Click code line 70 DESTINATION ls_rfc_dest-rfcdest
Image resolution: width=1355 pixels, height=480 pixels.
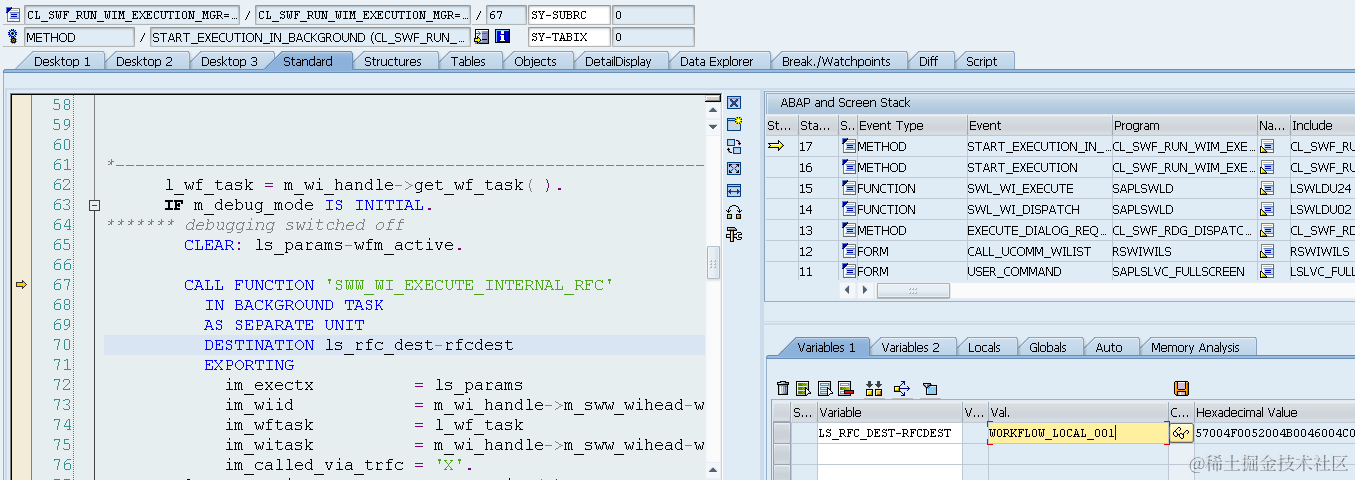(x=404, y=345)
